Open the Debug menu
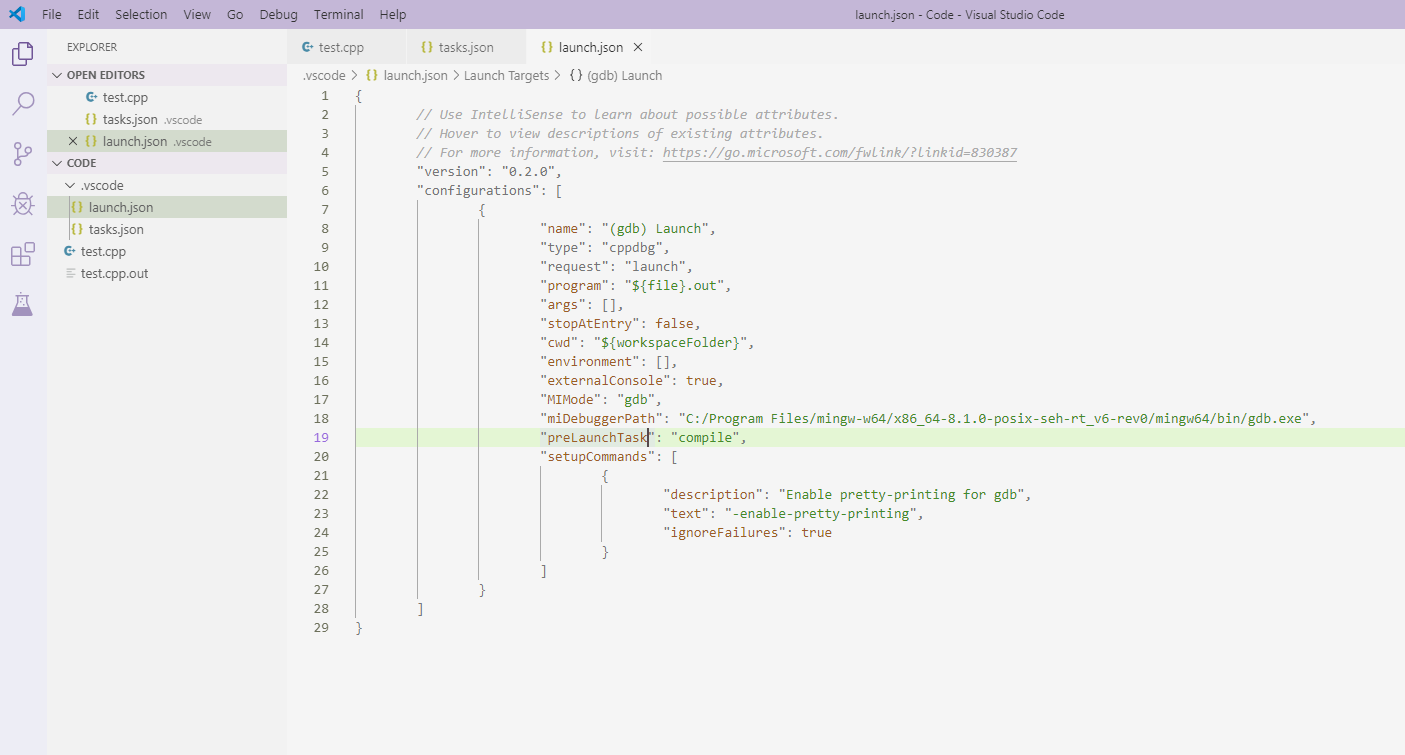 tap(278, 15)
